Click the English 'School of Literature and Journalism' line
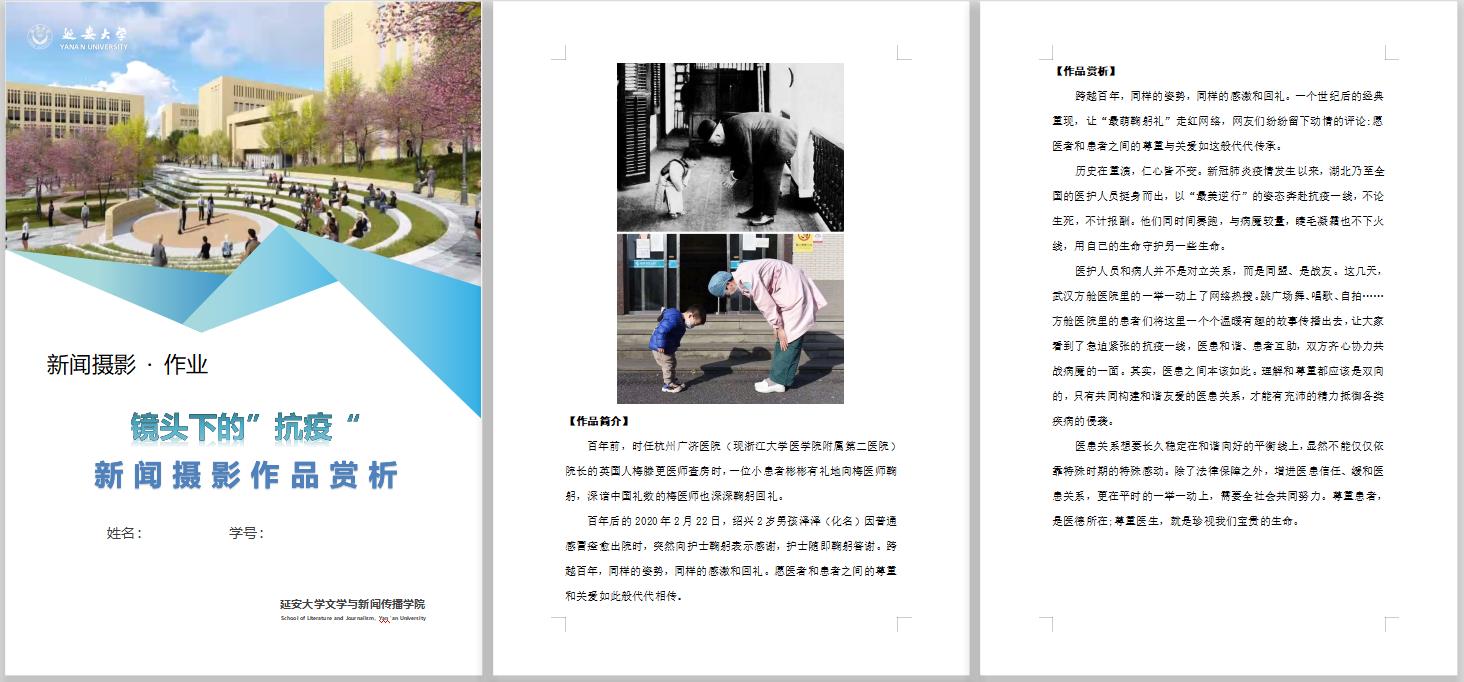The image size is (1464, 682). click(352, 618)
